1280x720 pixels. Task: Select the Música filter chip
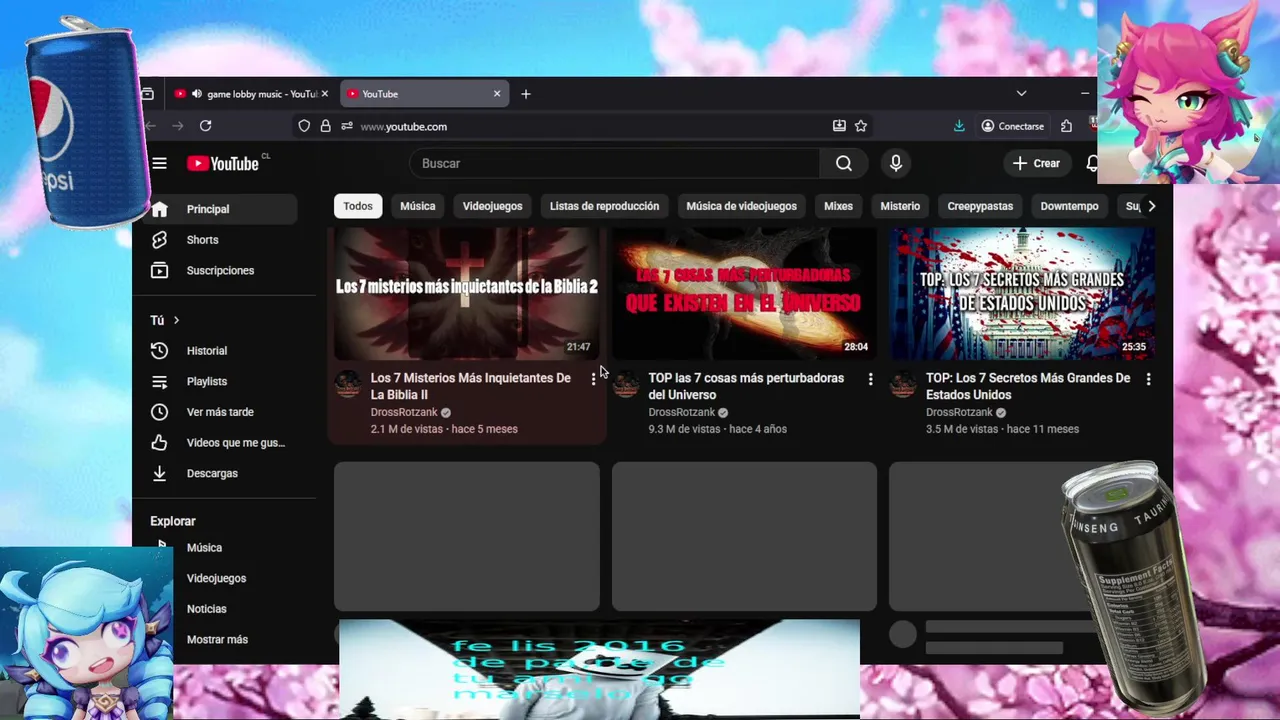418,206
